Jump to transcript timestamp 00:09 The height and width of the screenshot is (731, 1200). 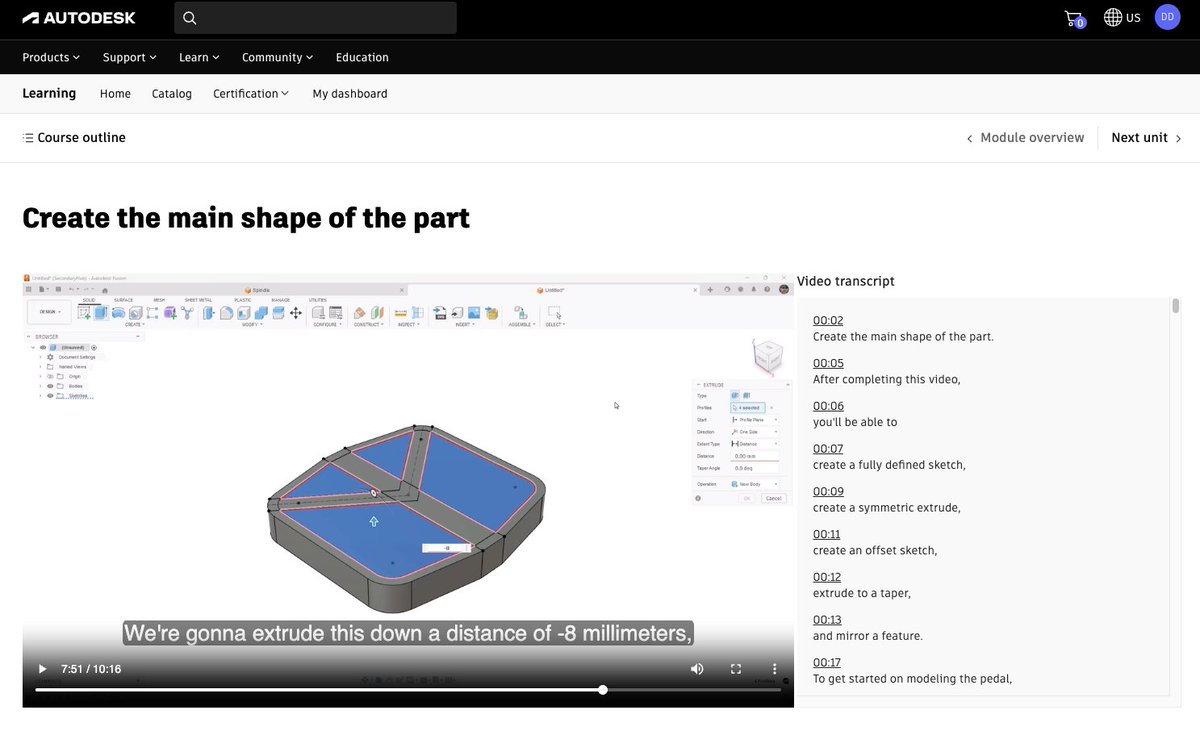(x=828, y=492)
